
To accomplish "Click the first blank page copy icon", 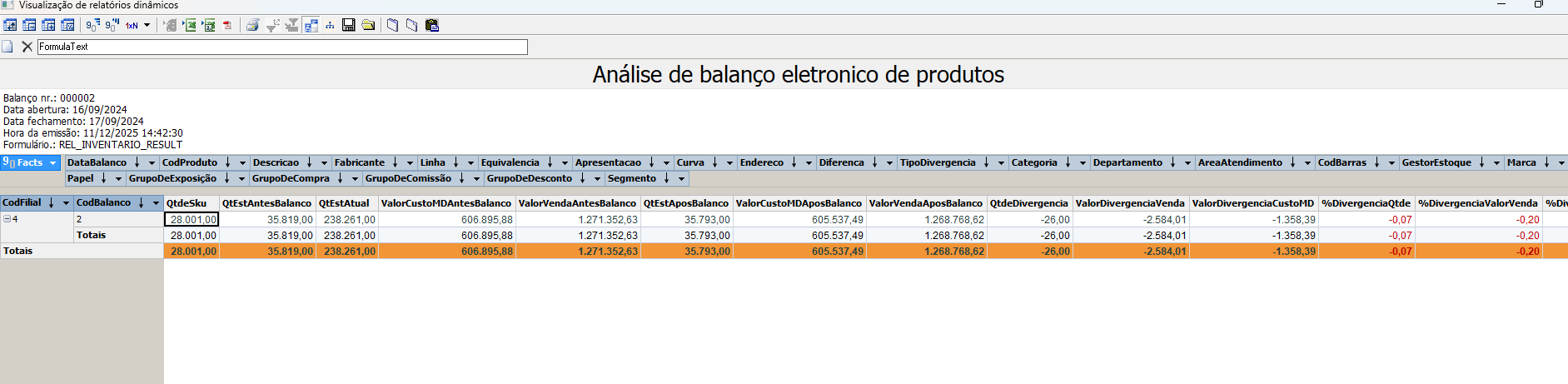I will click(393, 25).
